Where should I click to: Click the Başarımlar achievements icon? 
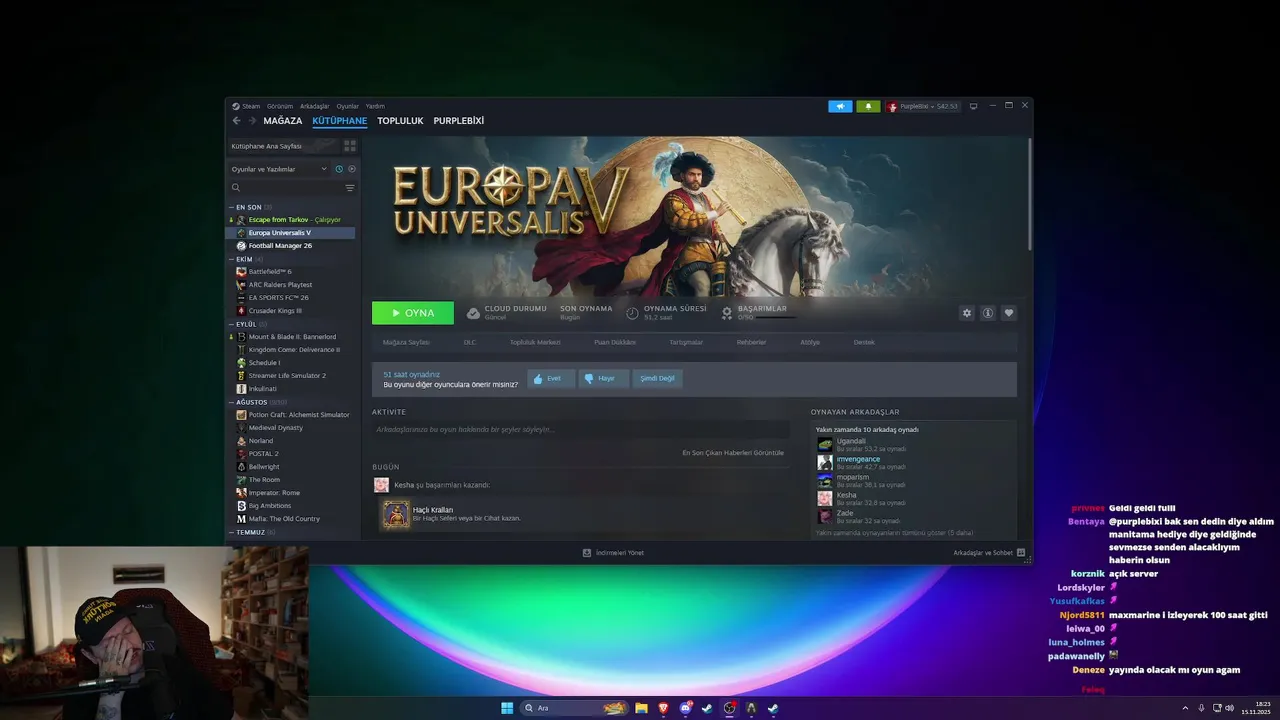[x=727, y=313]
